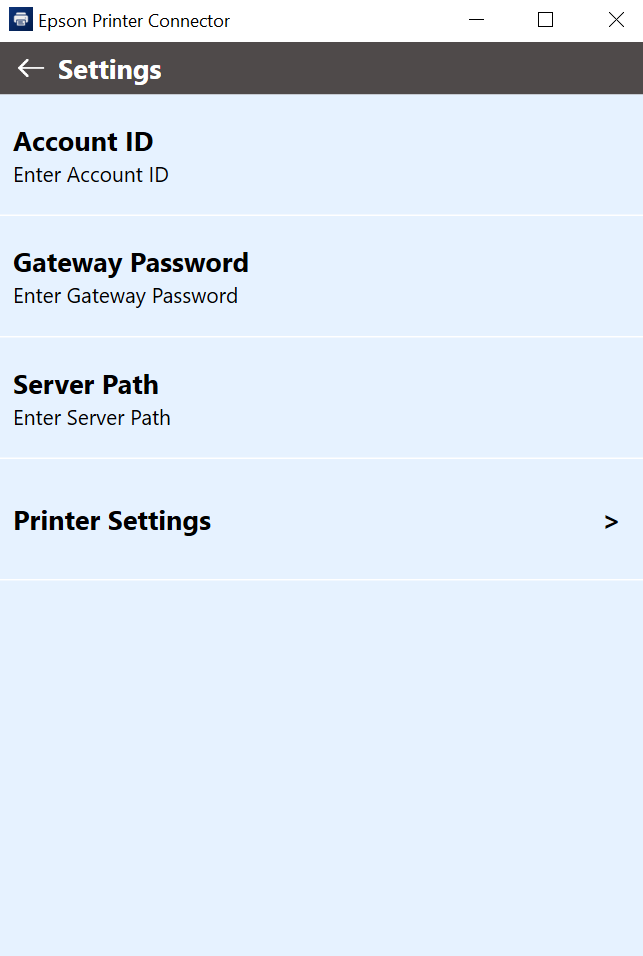Screen dimensions: 643x956
Task: Maximize the Epson Printer Connector window
Action: [x=545, y=20]
